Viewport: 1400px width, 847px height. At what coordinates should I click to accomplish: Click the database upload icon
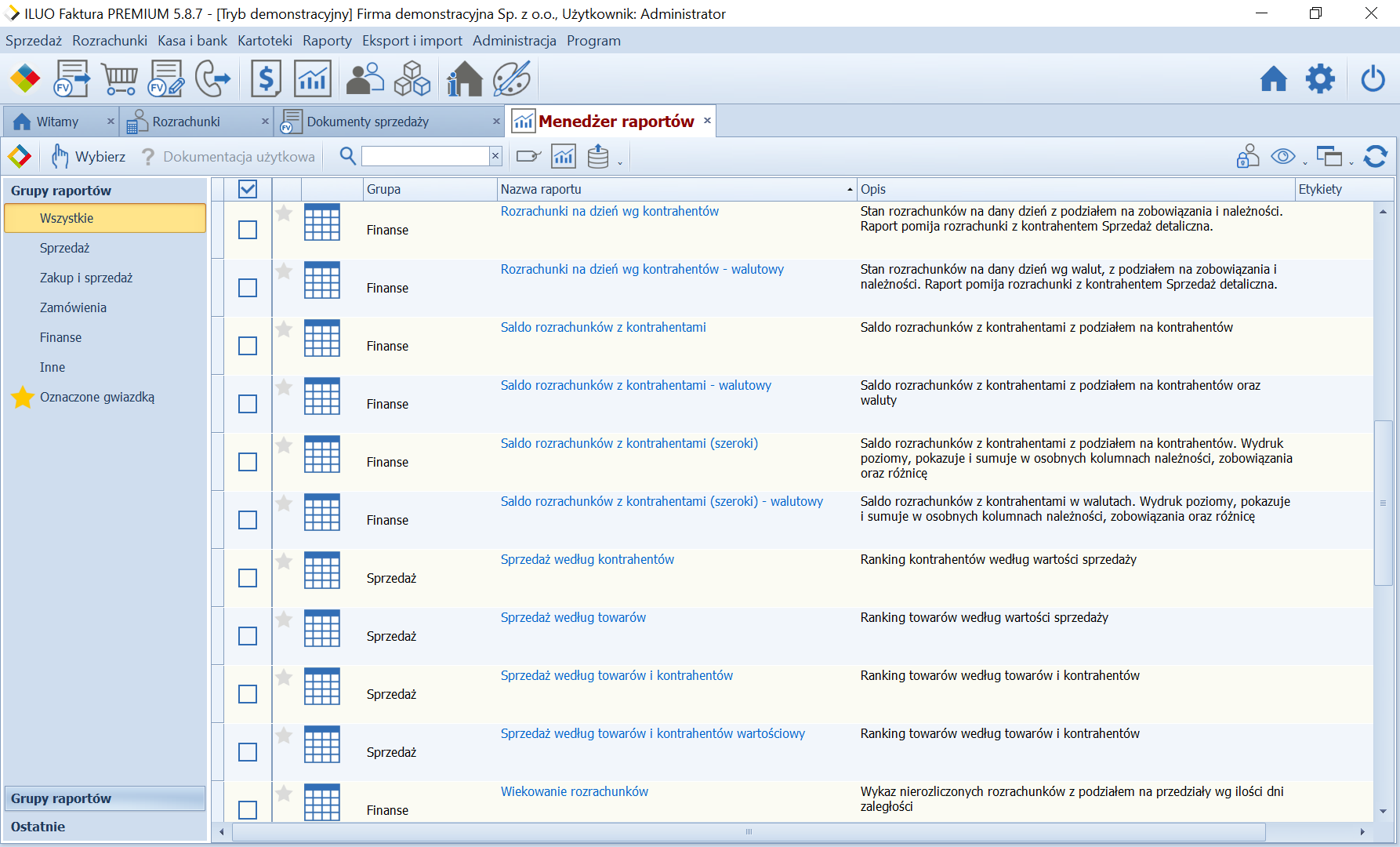point(598,156)
